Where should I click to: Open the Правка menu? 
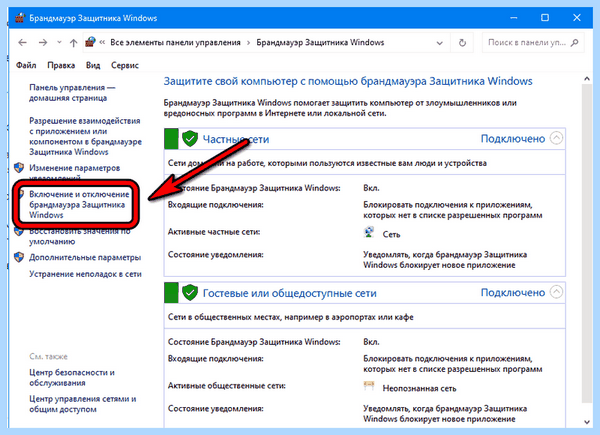tap(61, 65)
